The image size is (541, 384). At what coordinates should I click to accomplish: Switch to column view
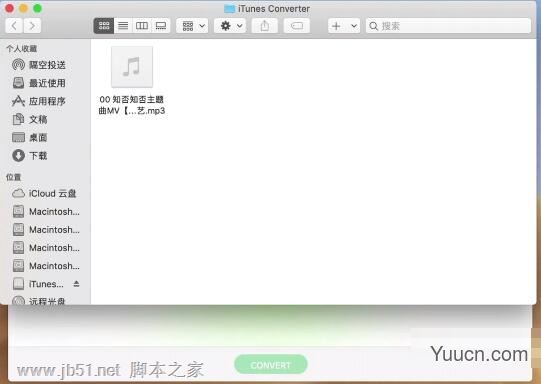(x=142, y=26)
